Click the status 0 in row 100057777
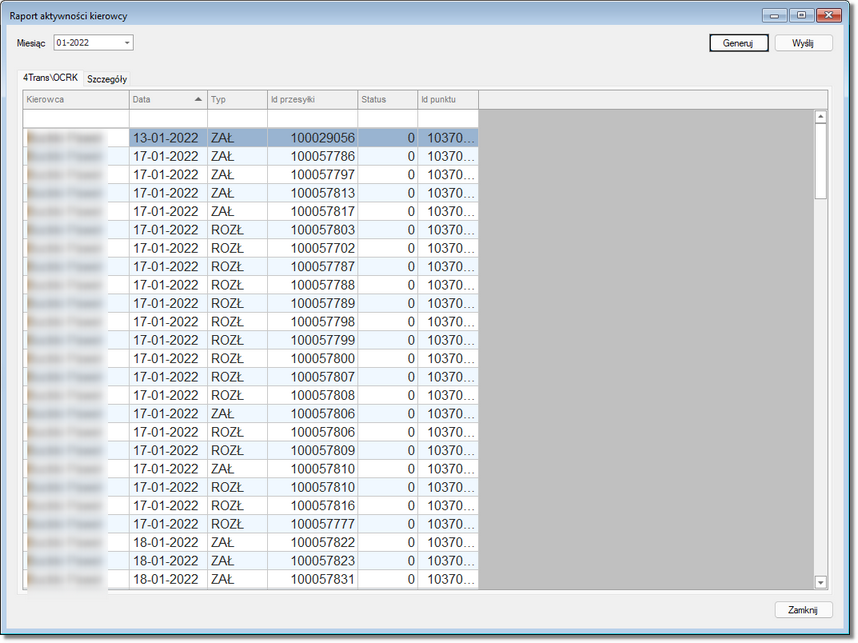The image size is (858, 643). pyautogui.click(x=387, y=524)
